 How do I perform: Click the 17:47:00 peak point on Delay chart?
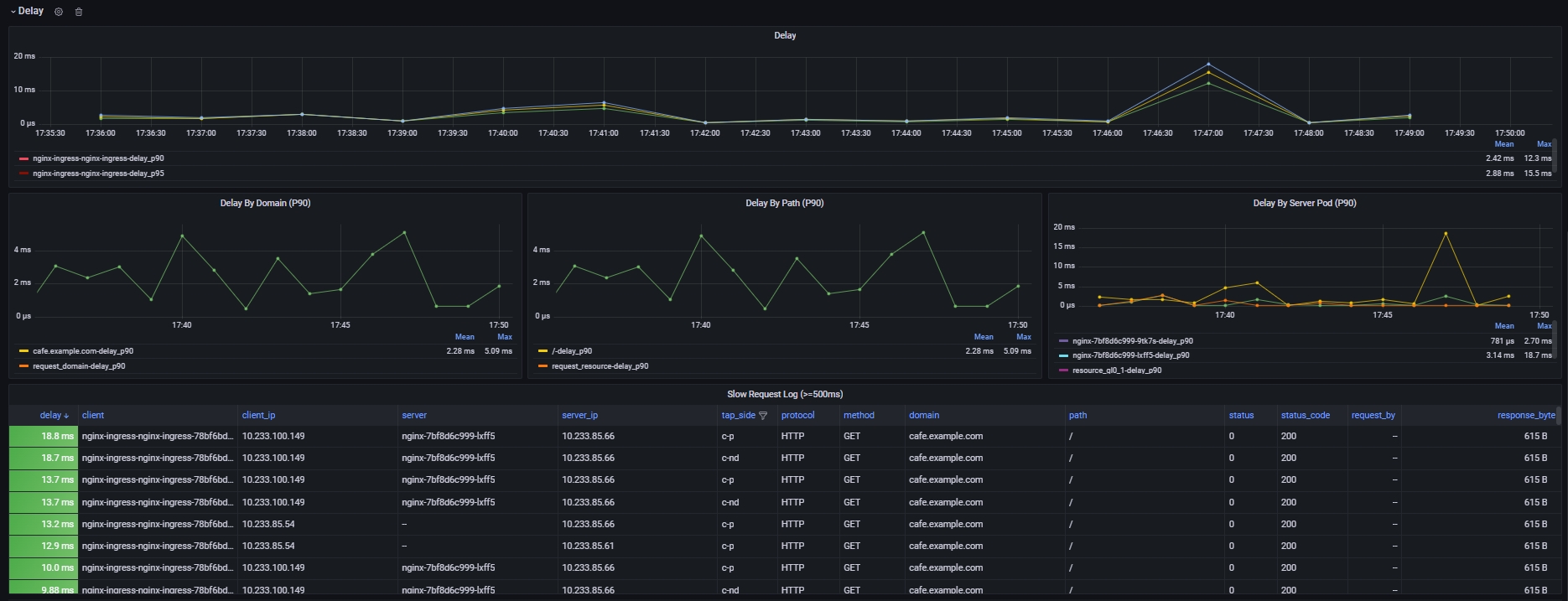point(1208,64)
